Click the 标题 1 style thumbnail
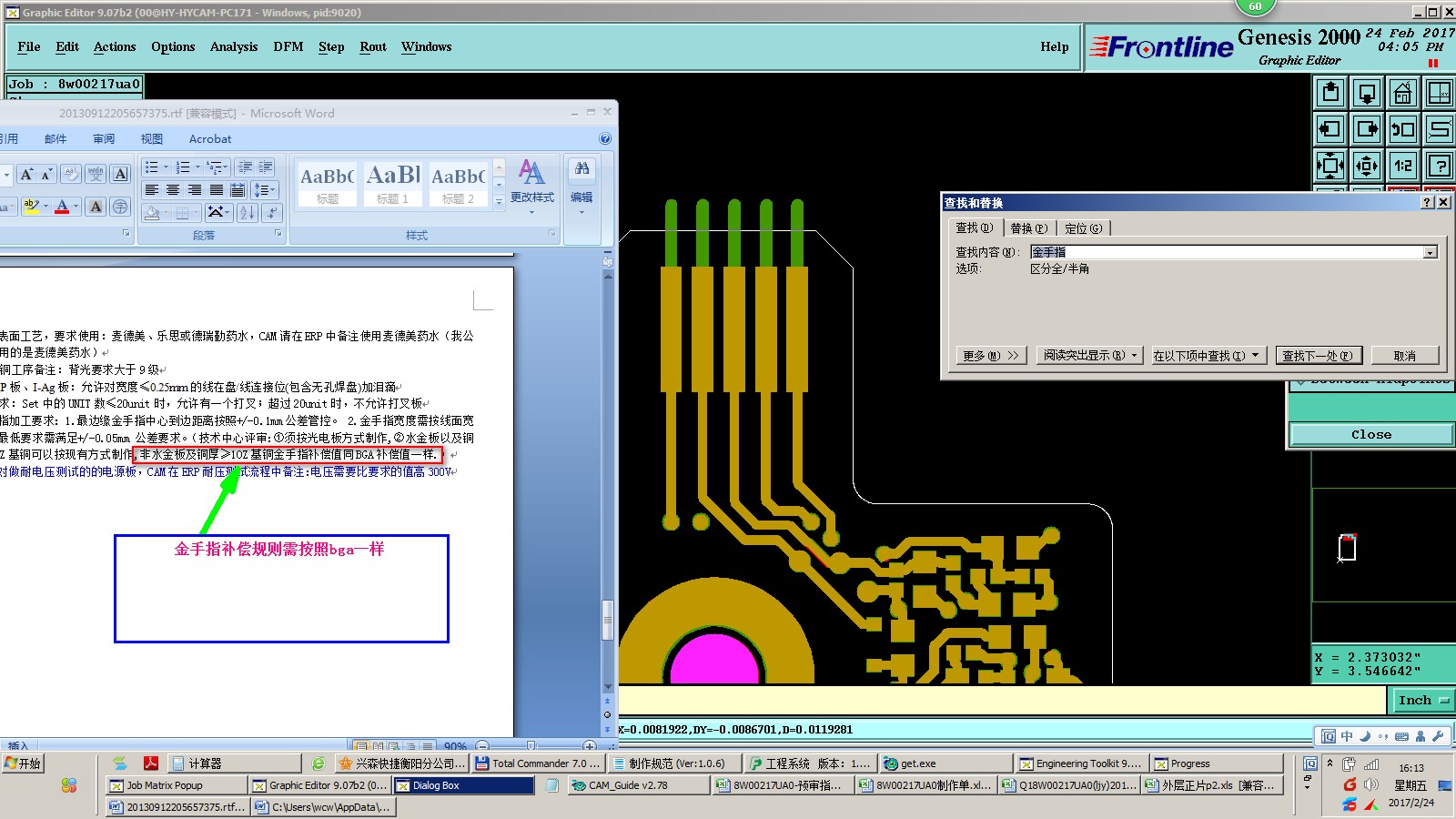Screen dimensions: 1456x819 point(393,185)
